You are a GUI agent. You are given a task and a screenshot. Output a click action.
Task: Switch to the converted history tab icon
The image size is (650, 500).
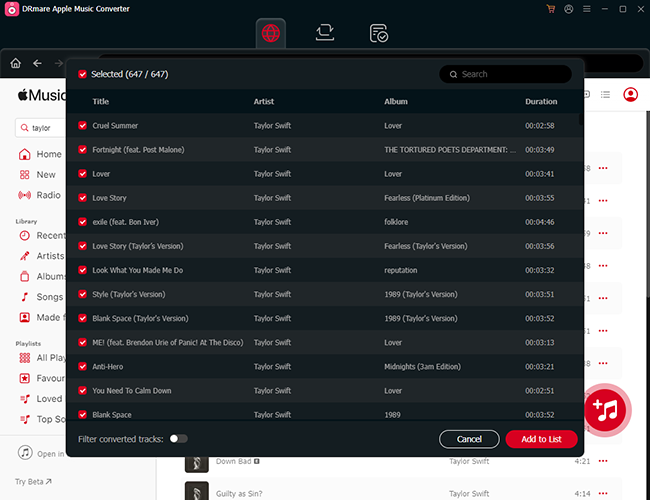click(x=378, y=33)
